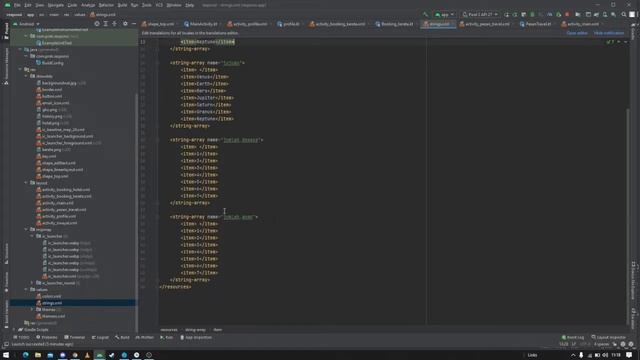Open the VCS menu
The height and width of the screenshot is (360, 640).
pyautogui.click(x=159, y=5)
